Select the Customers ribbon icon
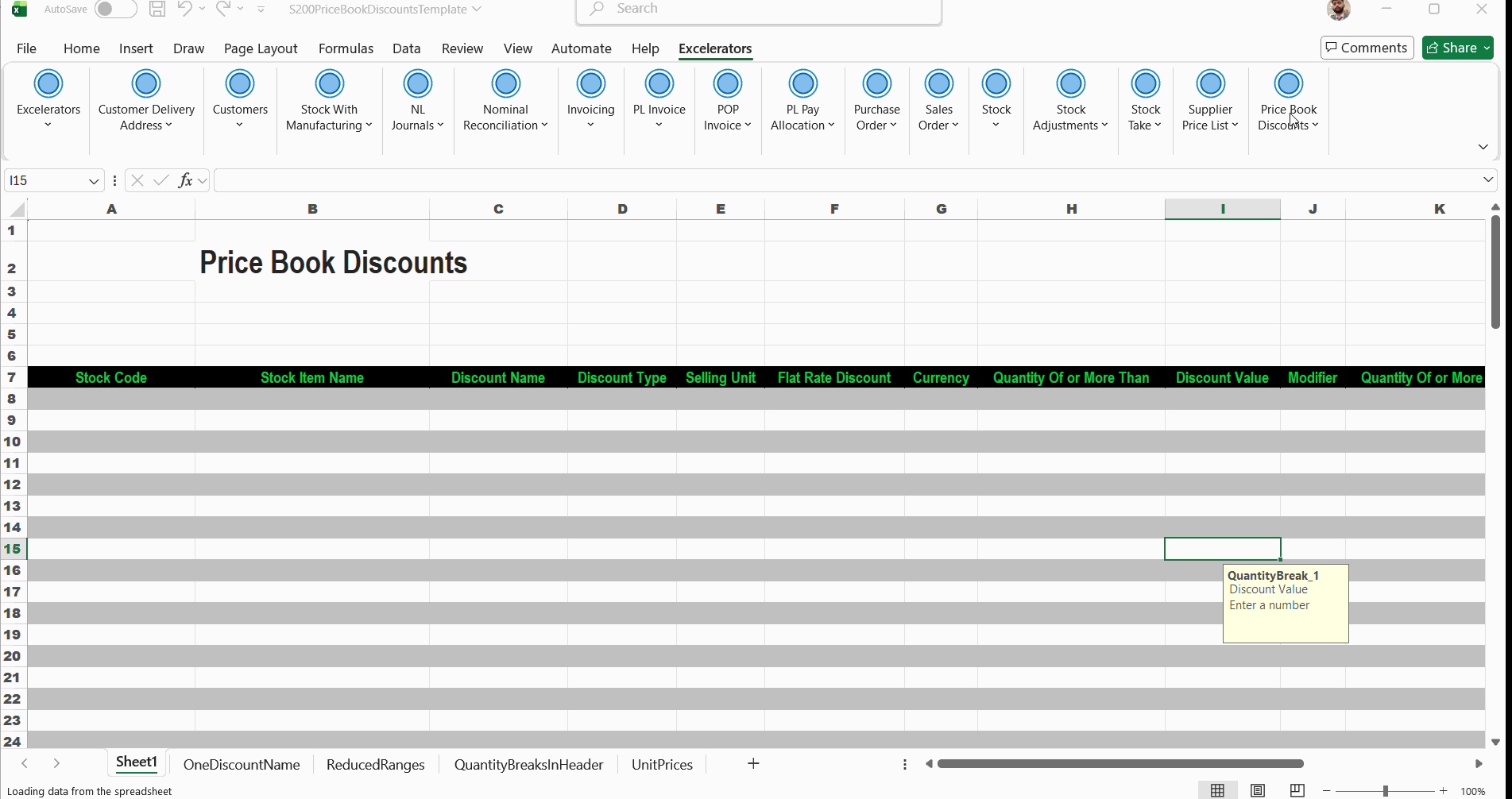The image size is (1512, 799). 240,84
